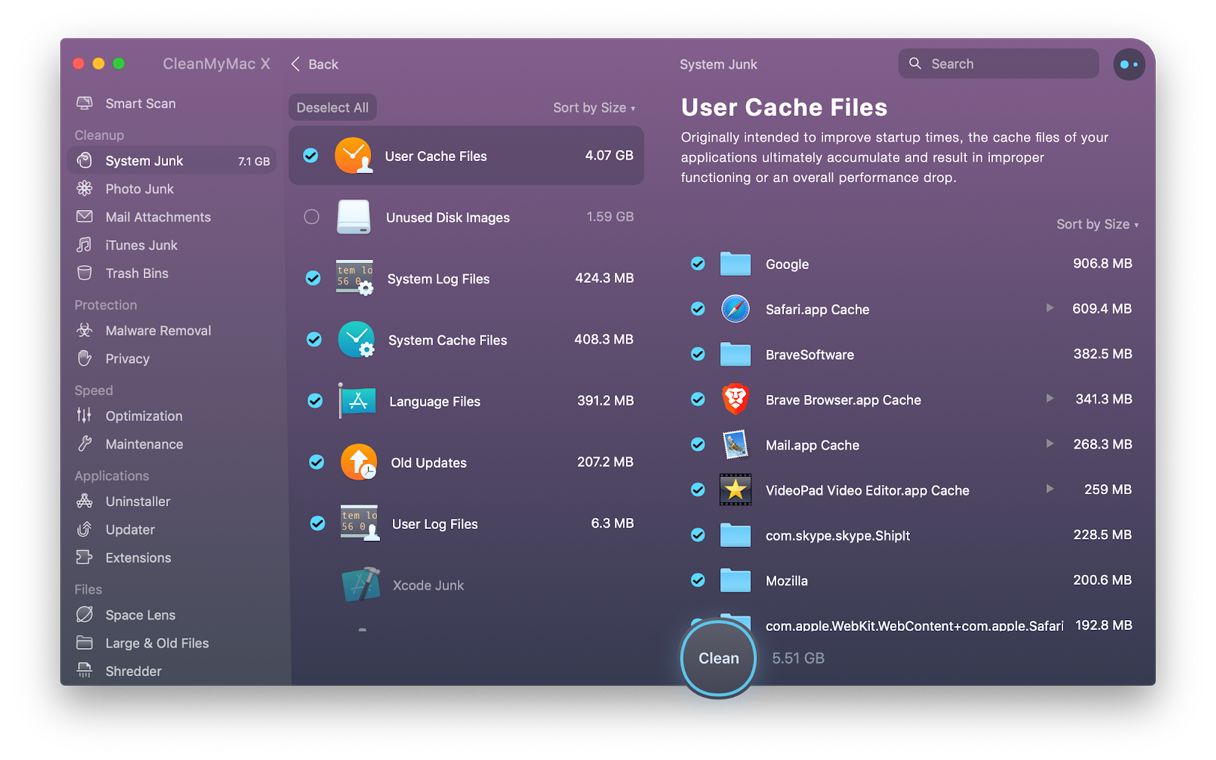Expand Brave Browser.app Cache arrow
The width and height of the screenshot is (1216, 760).
1049,398
